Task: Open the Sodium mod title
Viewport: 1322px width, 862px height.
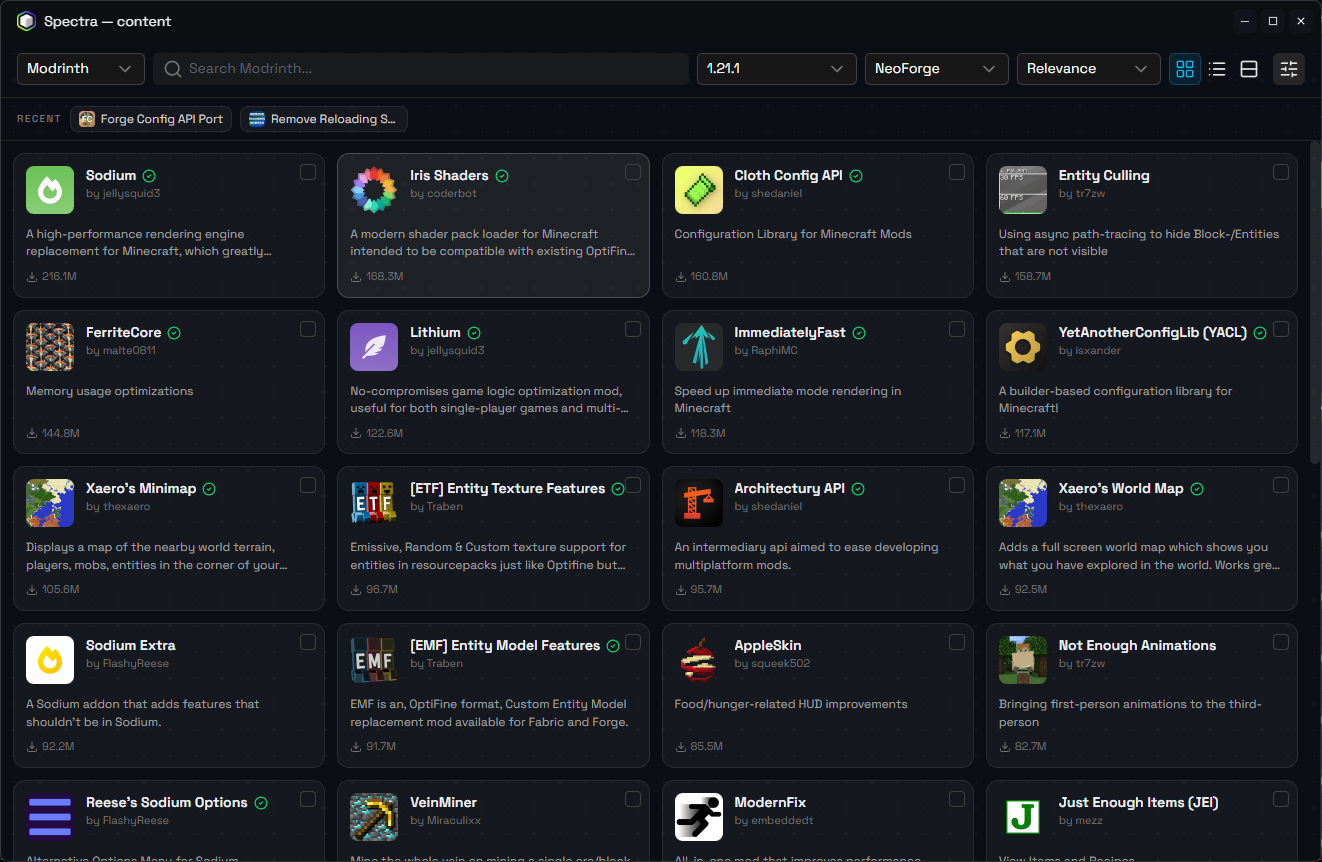Action: click(x=111, y=175)
